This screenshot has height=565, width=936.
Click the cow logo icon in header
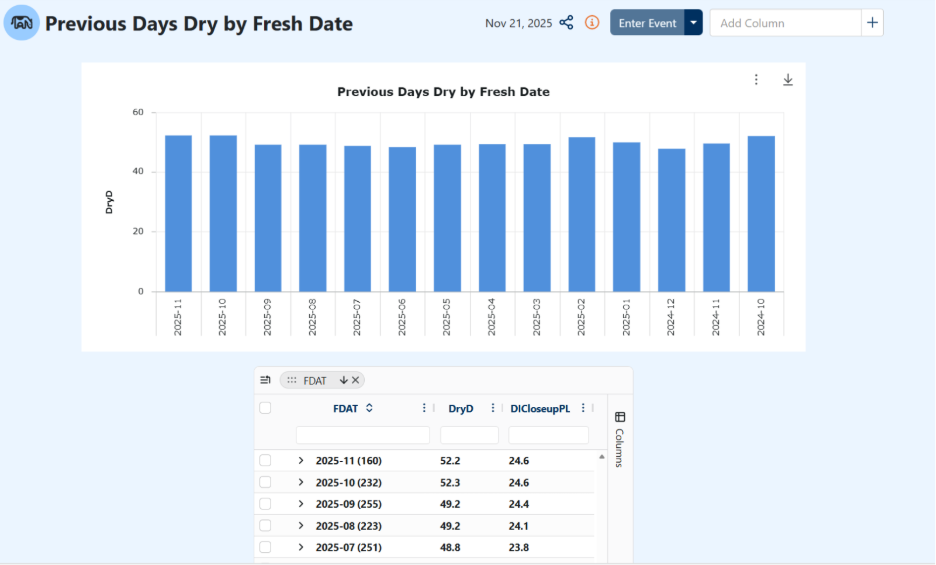coord(22,23)
